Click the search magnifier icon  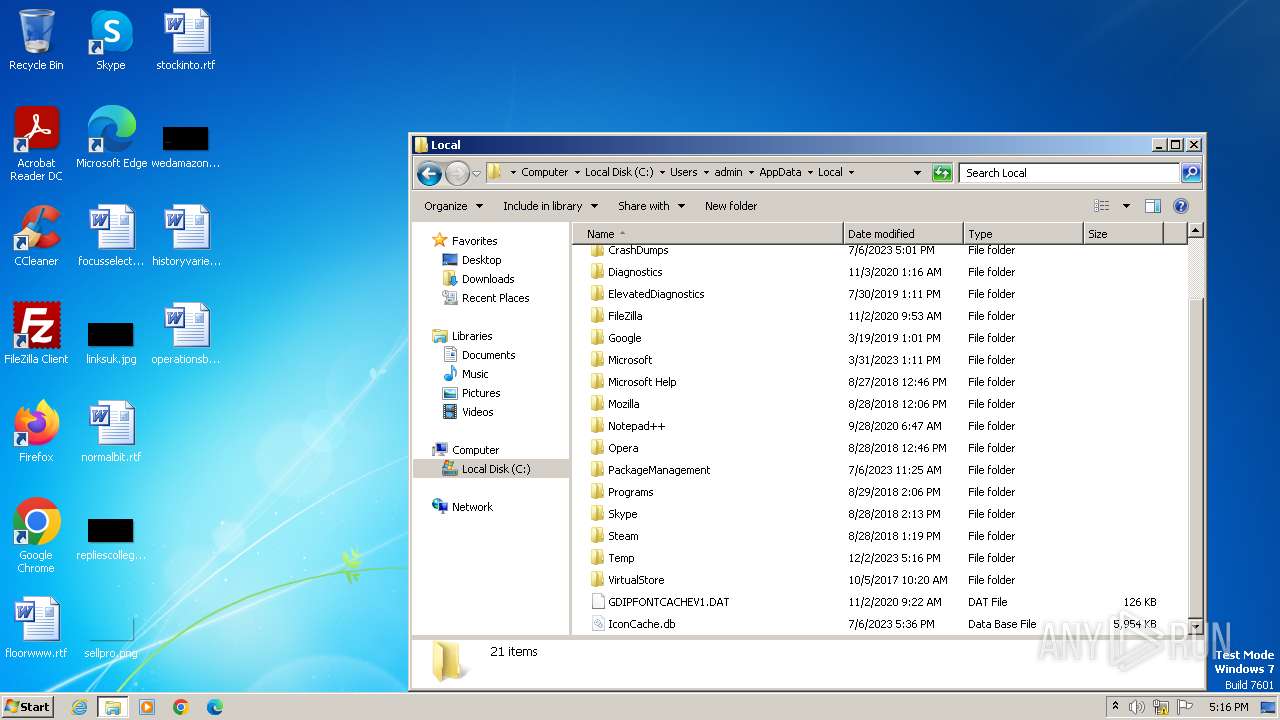click(x=1190, y=173)
